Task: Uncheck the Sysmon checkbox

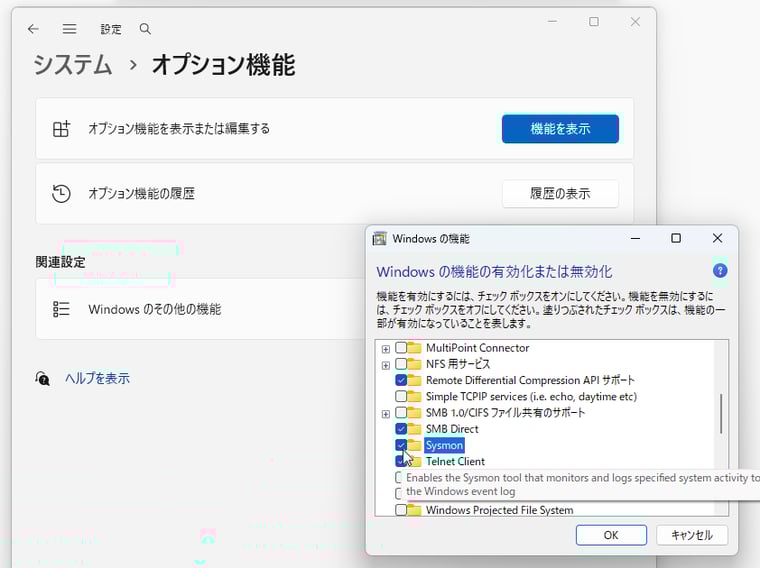Action: (x=401, y=445)
